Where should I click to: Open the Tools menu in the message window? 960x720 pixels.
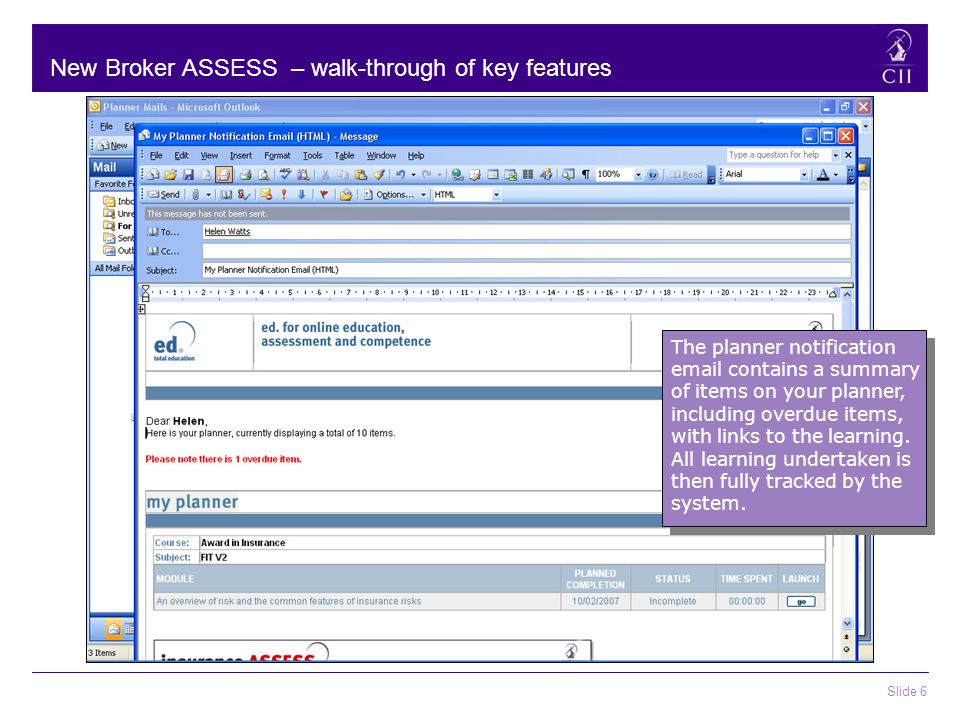pyautogui.click(x=312, y=156)
